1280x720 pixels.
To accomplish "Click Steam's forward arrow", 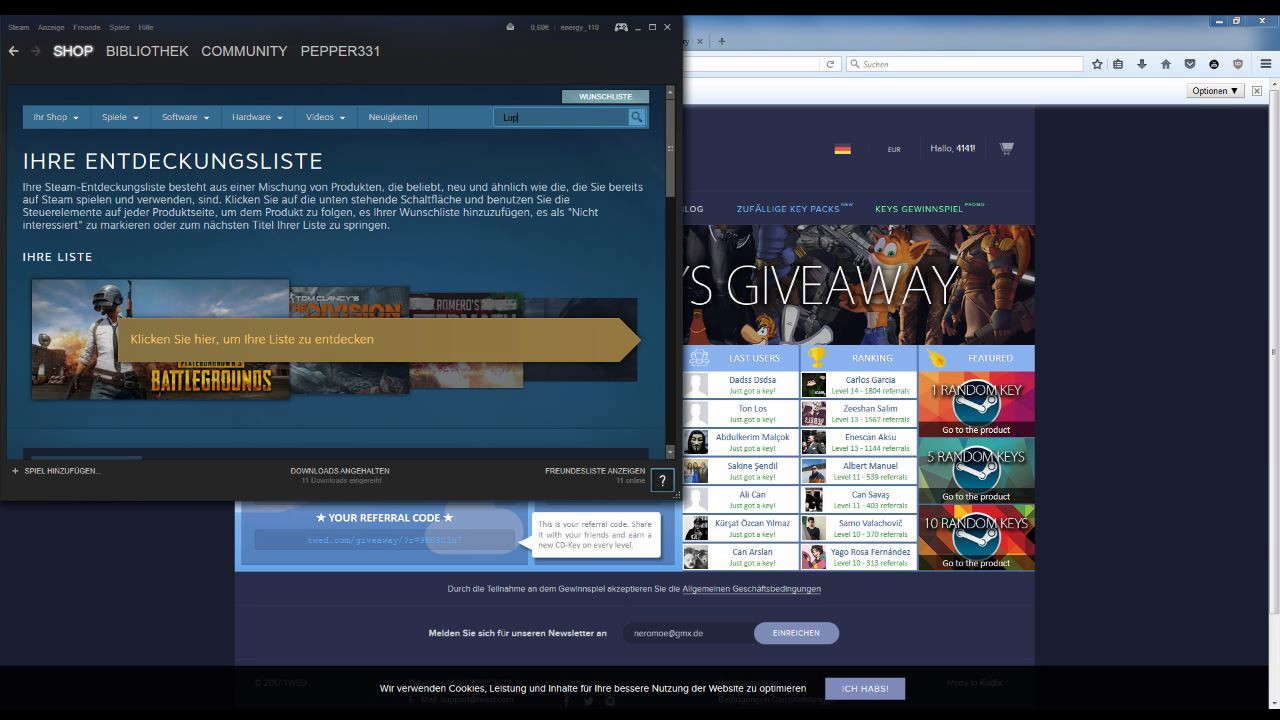I will [36, 51].
